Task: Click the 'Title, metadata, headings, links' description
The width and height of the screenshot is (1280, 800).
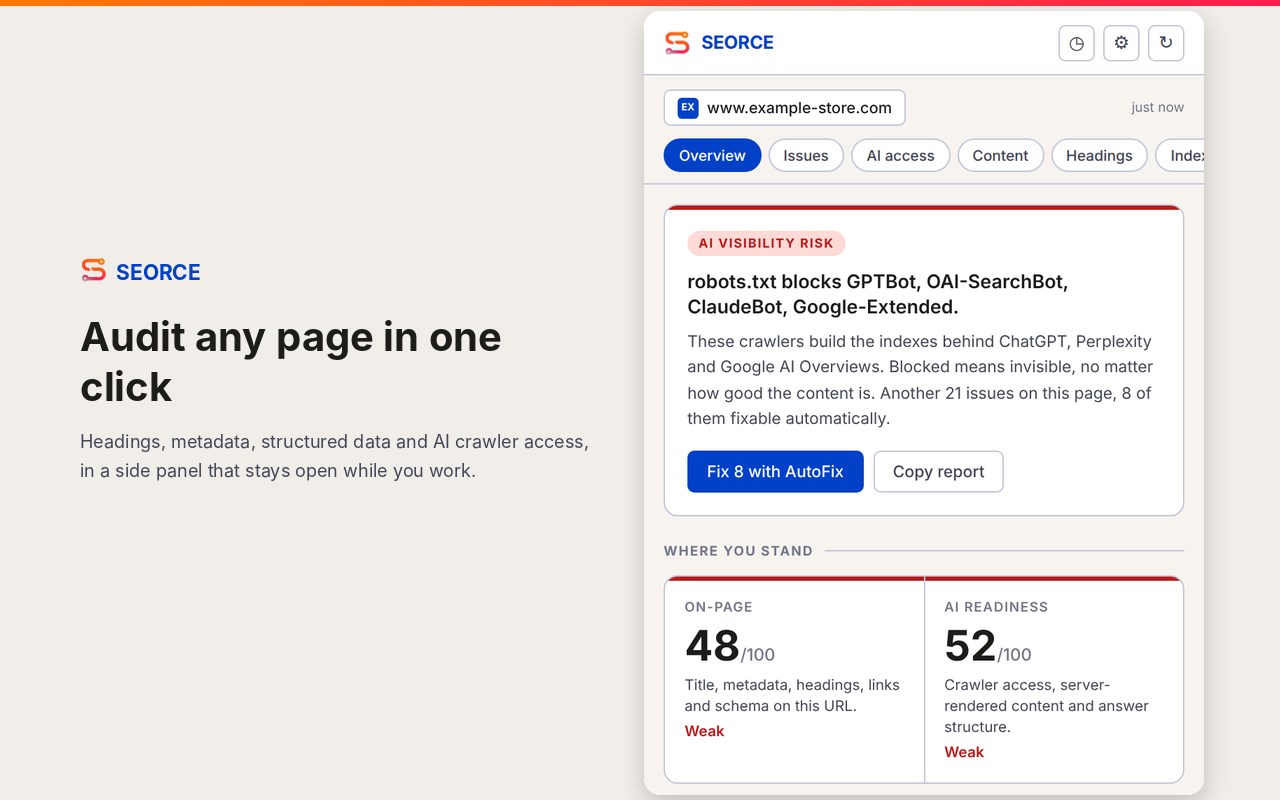Action: coord(792,695)
